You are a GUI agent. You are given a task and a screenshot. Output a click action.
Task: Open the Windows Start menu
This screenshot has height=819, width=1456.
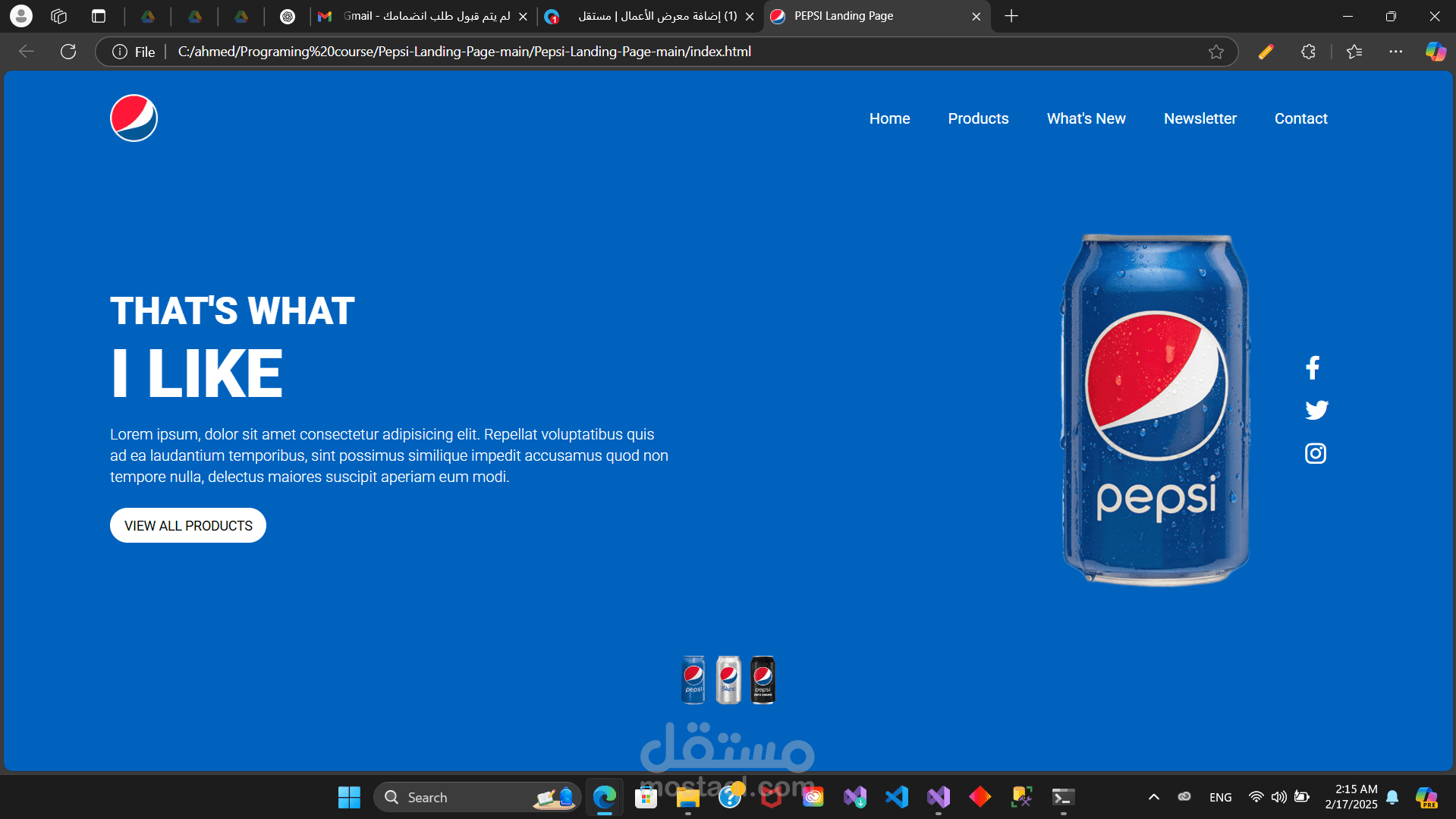click(349, 797)
